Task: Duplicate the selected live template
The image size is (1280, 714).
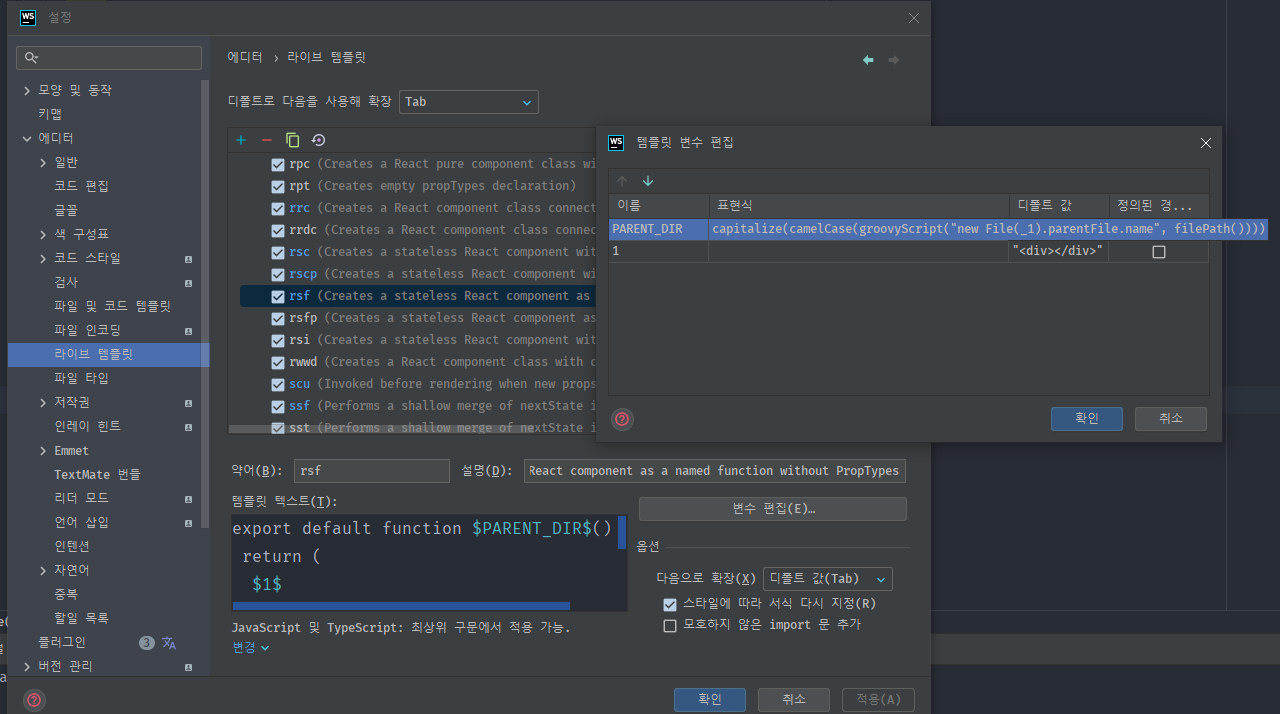Action: (293, 141)
